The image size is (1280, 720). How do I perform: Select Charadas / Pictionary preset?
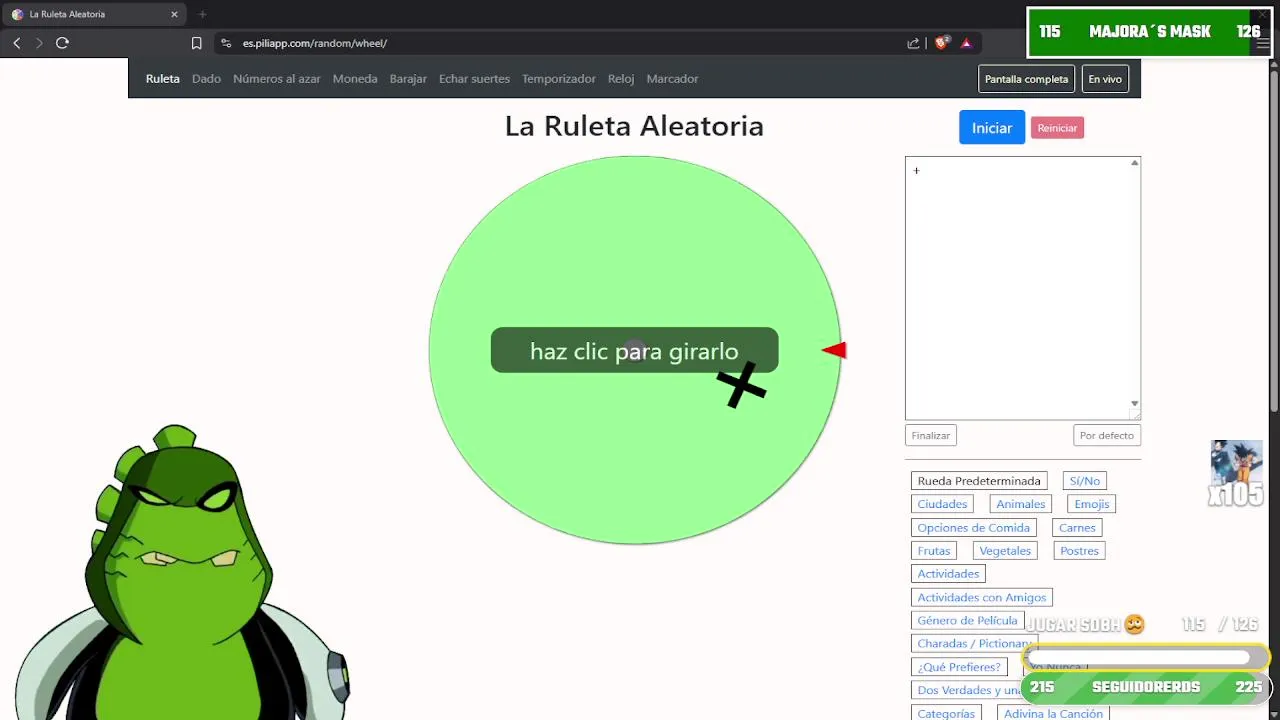[974, 644]
